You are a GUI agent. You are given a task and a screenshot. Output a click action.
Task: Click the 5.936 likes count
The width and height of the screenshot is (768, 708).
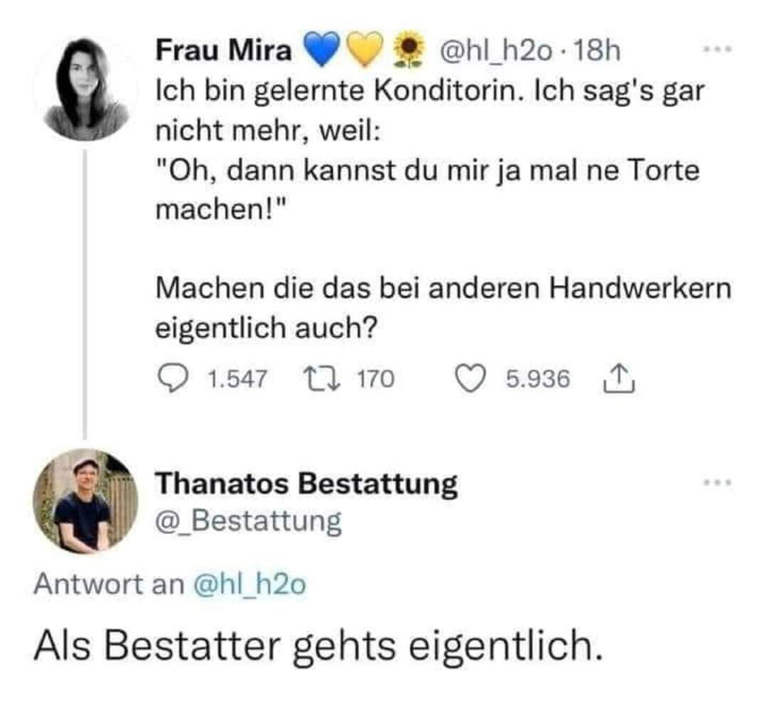[x=537, y=379]
